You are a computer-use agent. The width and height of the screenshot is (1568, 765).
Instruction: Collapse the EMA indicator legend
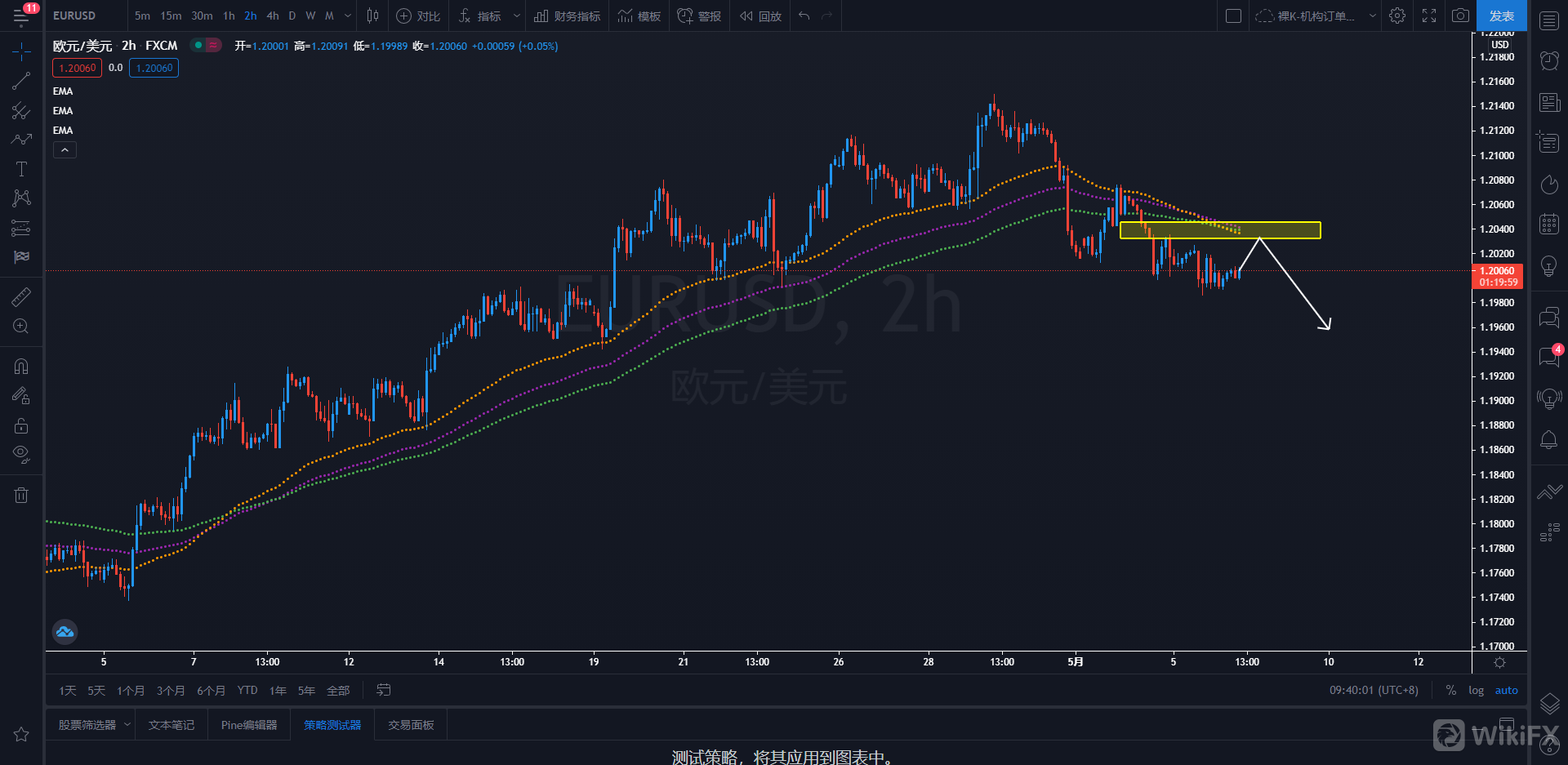65,150
